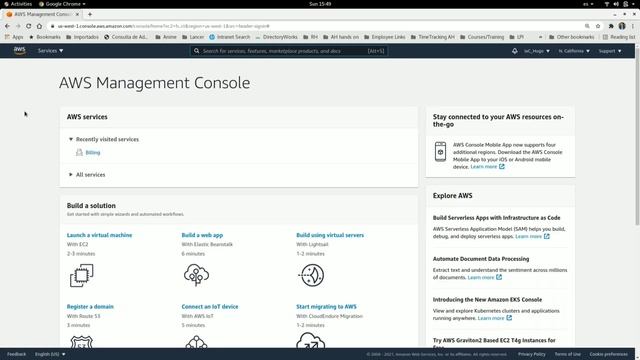This screenshot has height=360, width=640.
Task: Open the Privacy Policy link
Action: [x=531, y=354]
